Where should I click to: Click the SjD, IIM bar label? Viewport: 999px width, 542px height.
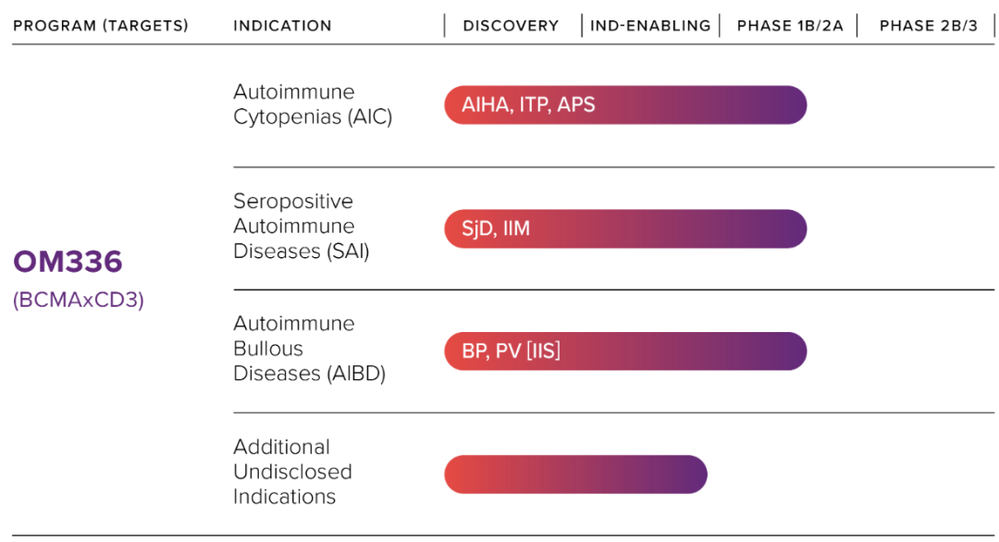(496, 229)
